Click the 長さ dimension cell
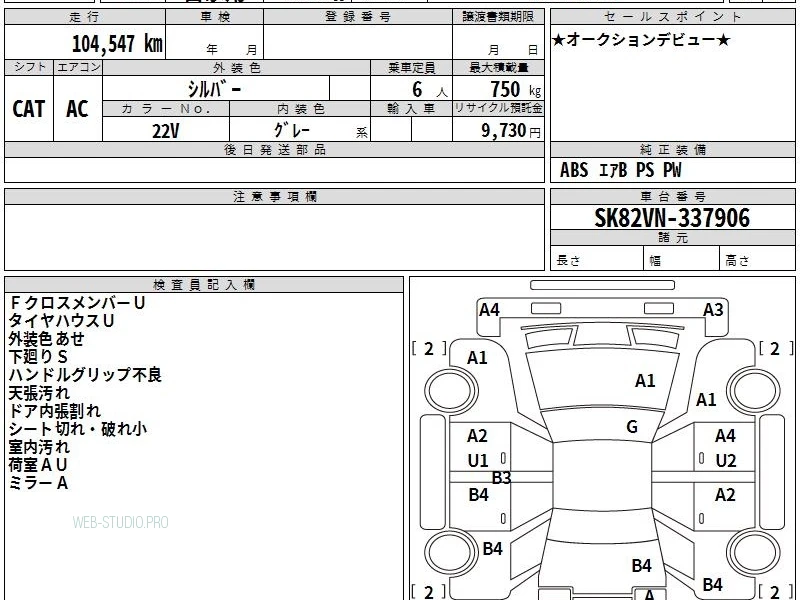 tap(597, 258)
